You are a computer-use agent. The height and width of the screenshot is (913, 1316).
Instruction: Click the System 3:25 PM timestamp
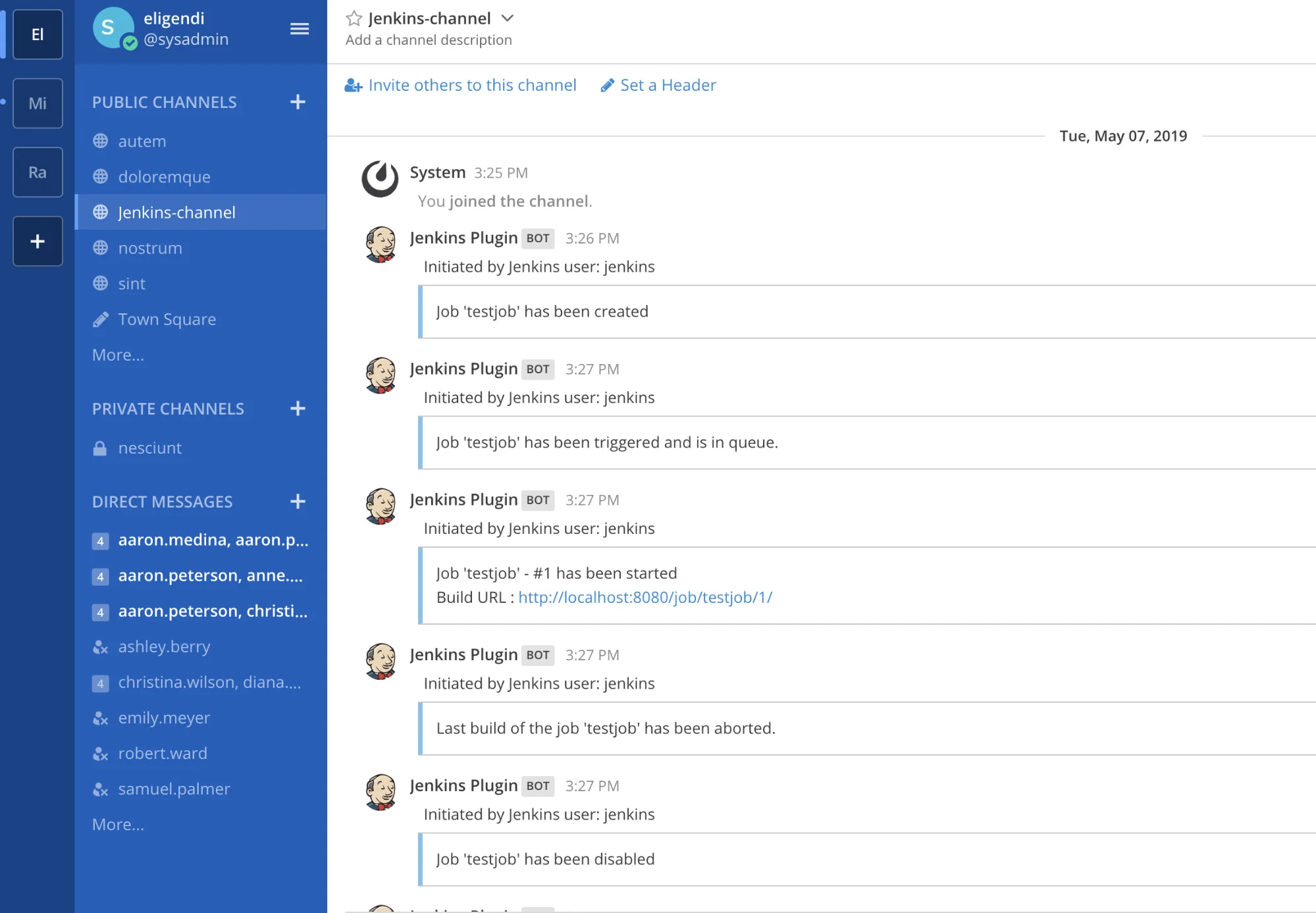click(501, 173)
